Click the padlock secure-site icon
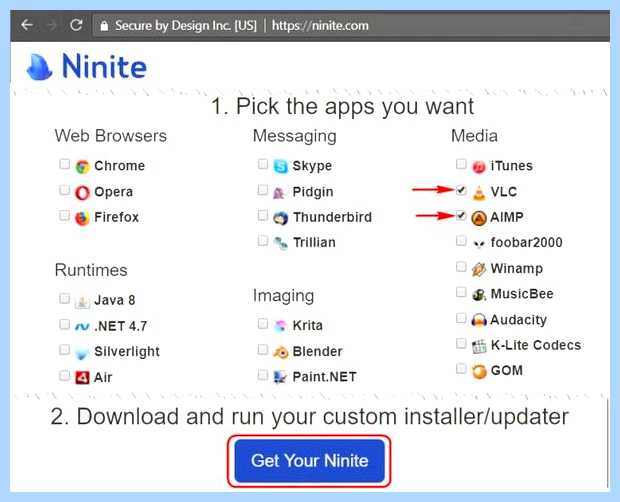This screenshot has height=502, width=620. click(x=104, y=26)
